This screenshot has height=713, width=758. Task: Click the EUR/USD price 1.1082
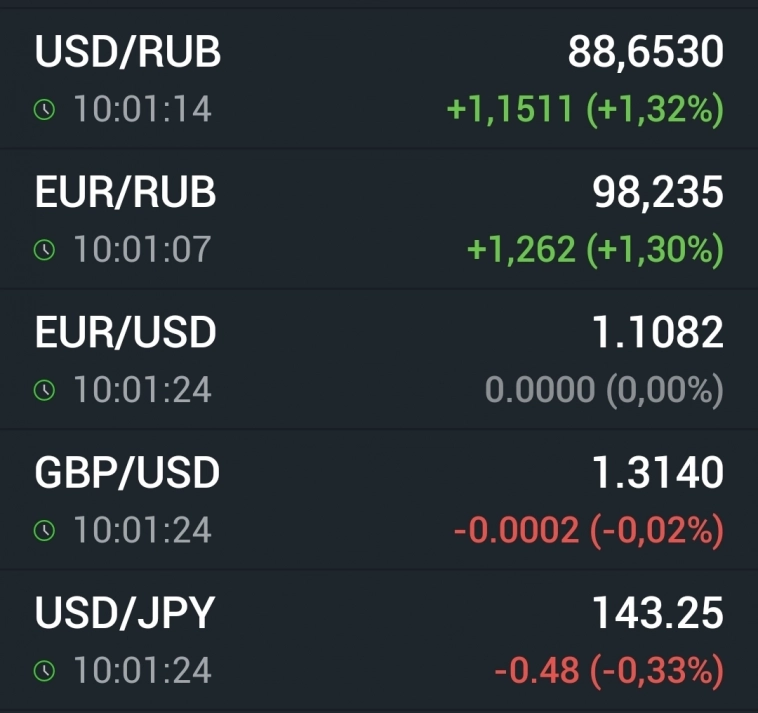(658, 333)
